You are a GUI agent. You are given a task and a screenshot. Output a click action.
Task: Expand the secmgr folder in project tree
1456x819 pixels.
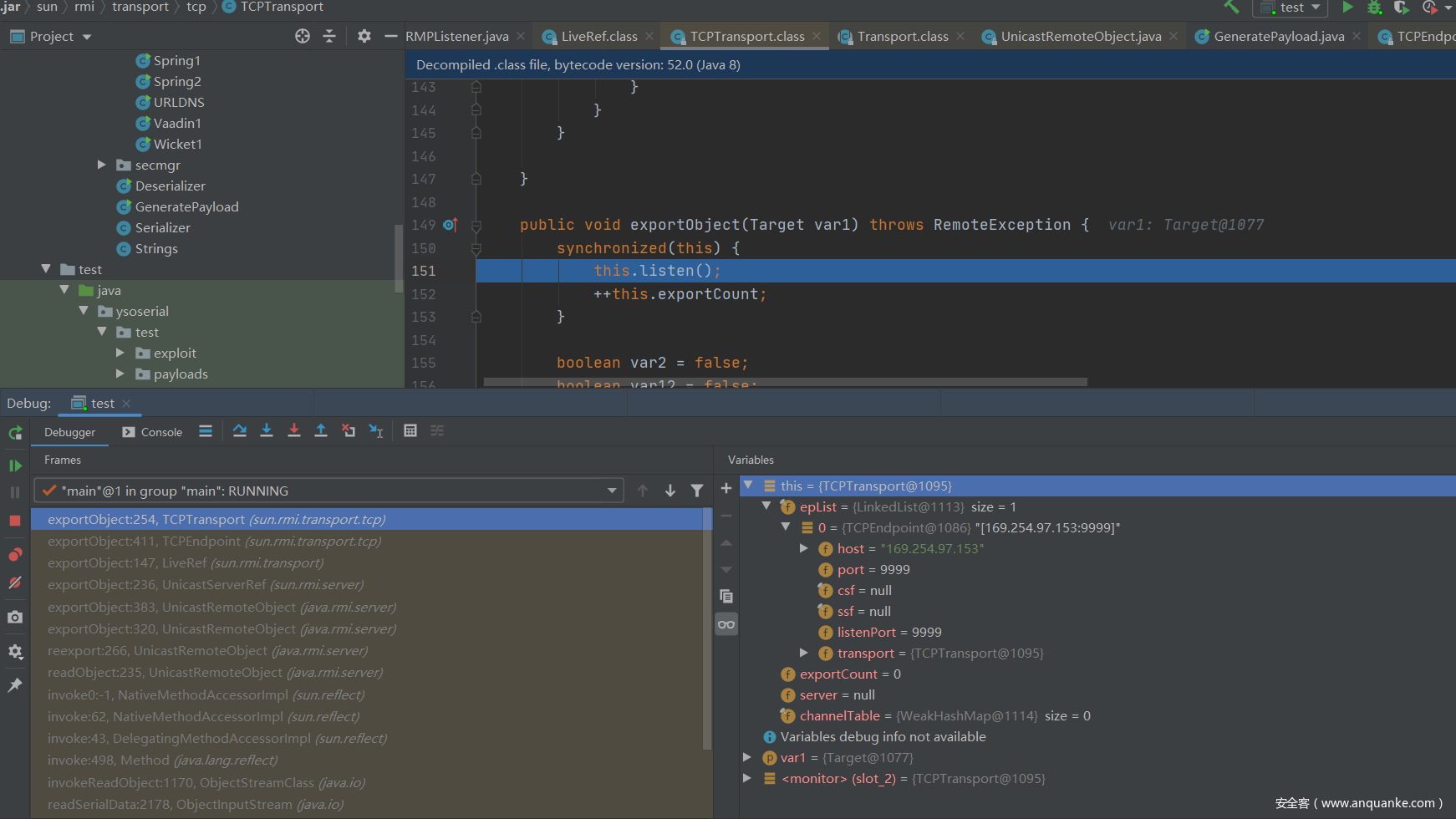tap(102, 165)
